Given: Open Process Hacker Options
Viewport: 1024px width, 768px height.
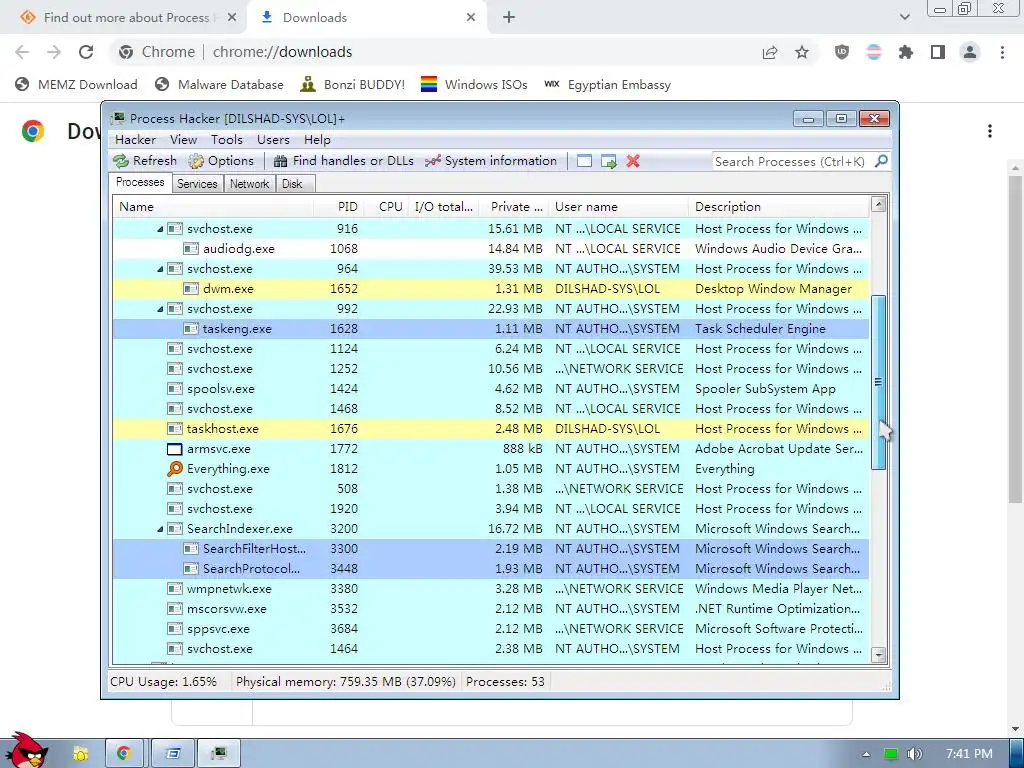Looking at the screenshot, I should click(x=221, y=161).
